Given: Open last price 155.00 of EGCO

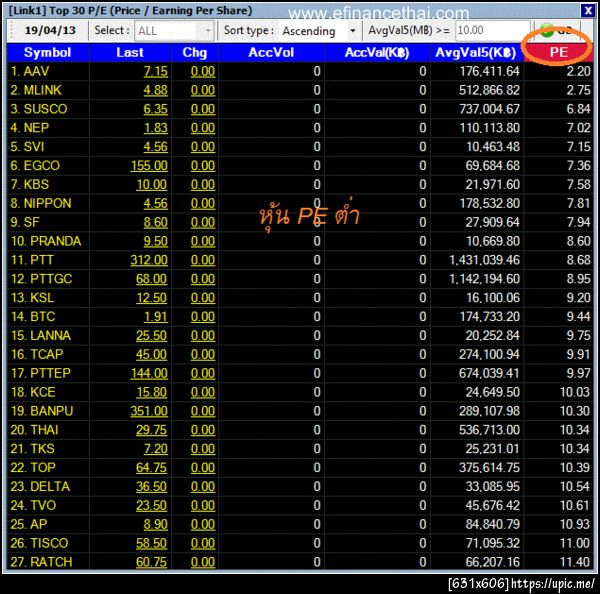Looking at the screenshot, I should [149, 166].
